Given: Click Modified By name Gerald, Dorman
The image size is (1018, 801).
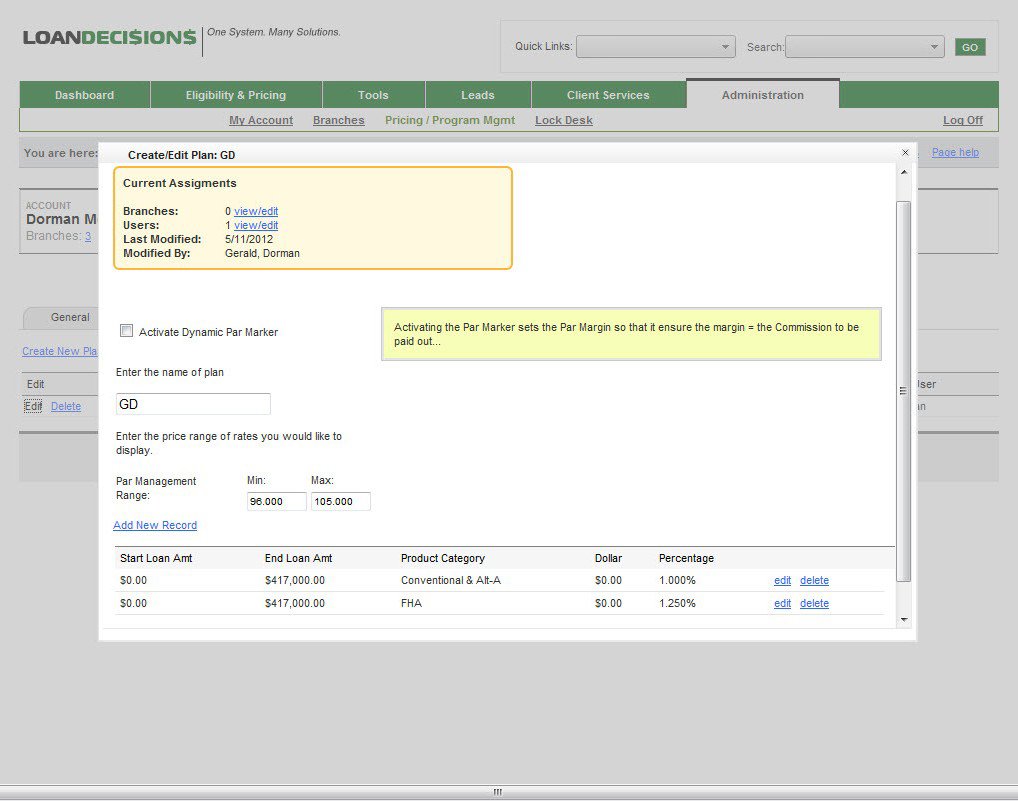Looking at the screenshot, I should pyautogui.click(x=262, y=253).
